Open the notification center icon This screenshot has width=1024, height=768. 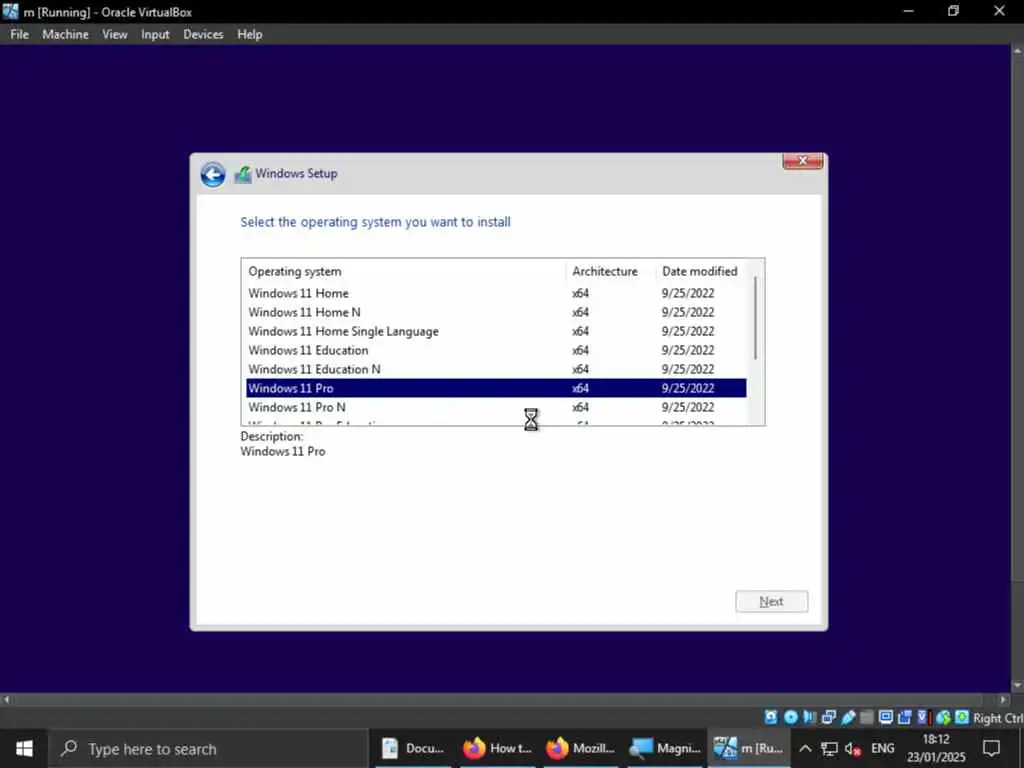click(x=991, y=748)
